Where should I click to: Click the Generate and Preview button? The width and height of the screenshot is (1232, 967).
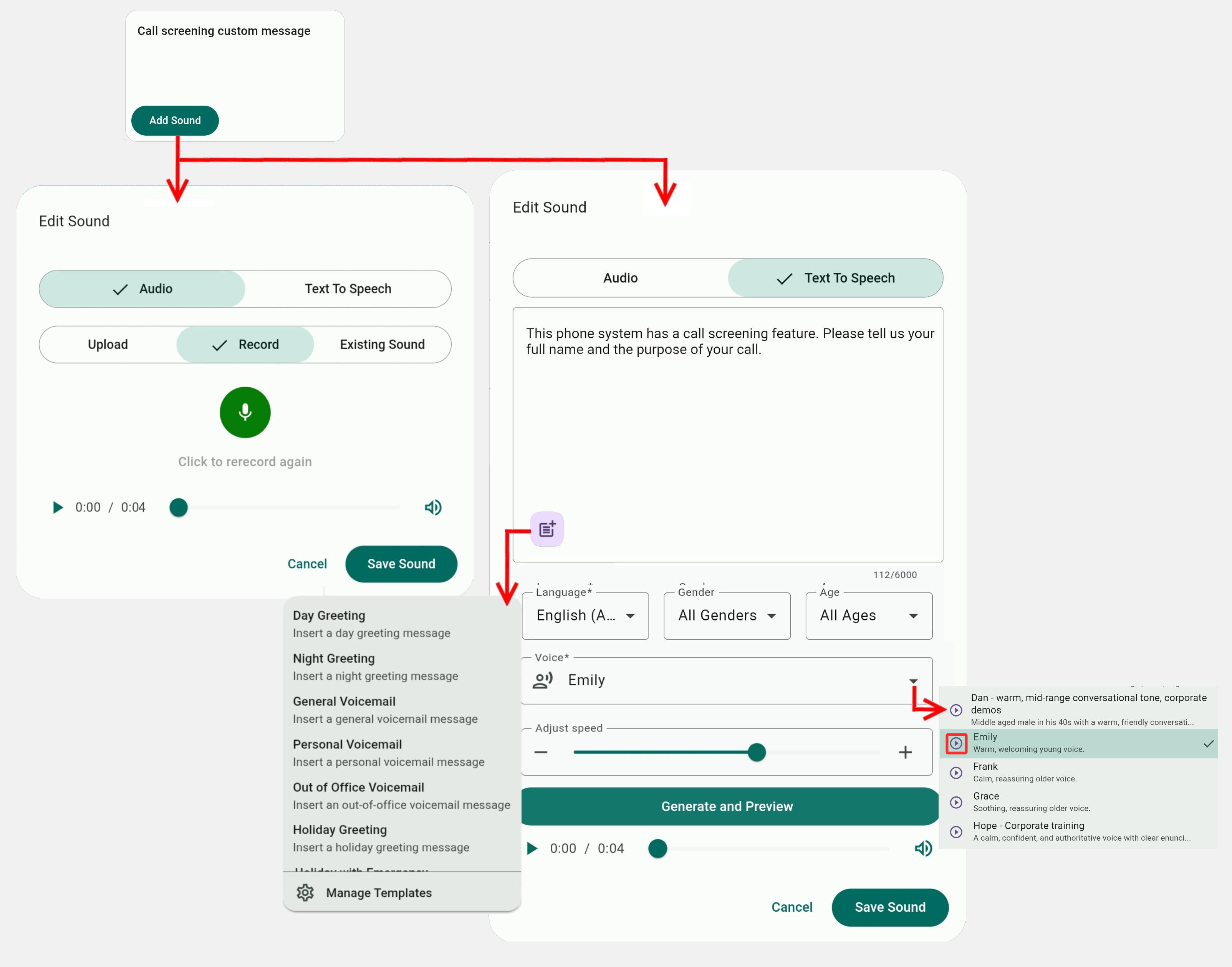click(x=727, y=806)
